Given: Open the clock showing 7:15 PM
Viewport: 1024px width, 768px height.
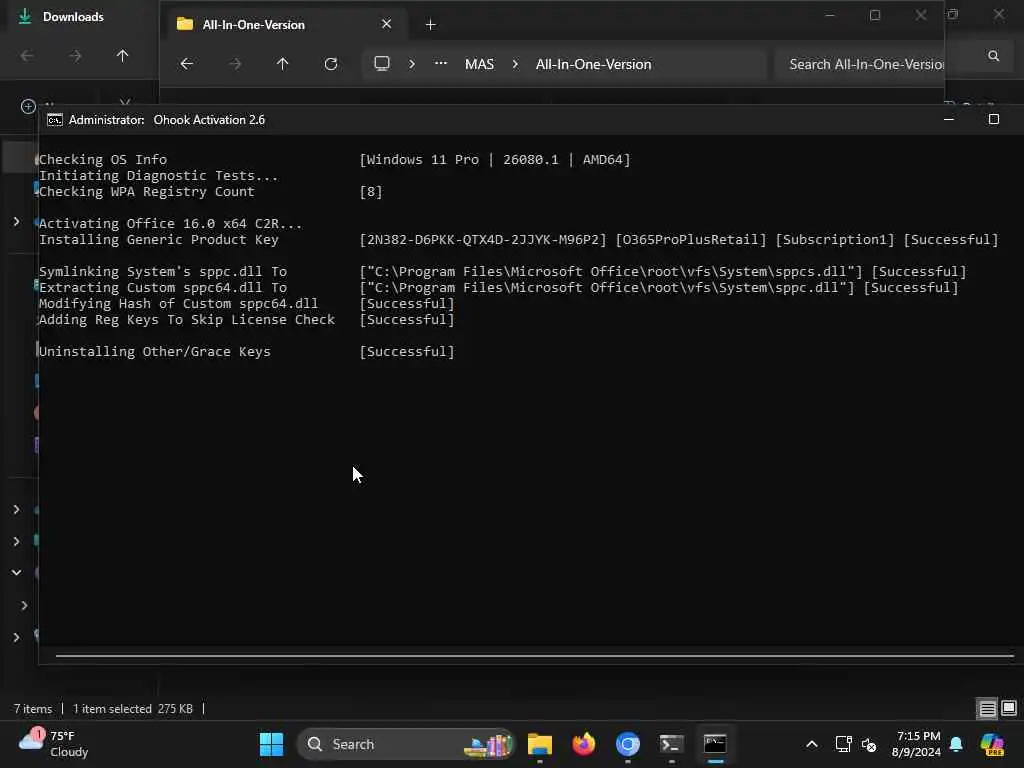Looking at the screenshot, I should coord(917,744).
